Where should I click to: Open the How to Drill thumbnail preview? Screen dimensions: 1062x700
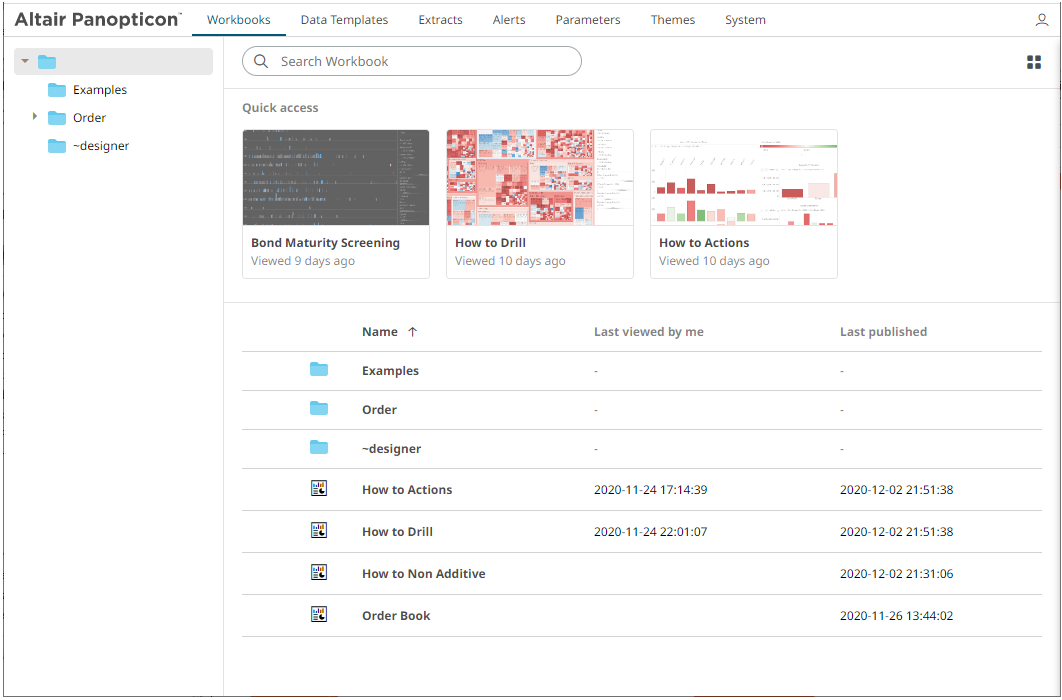540,177
